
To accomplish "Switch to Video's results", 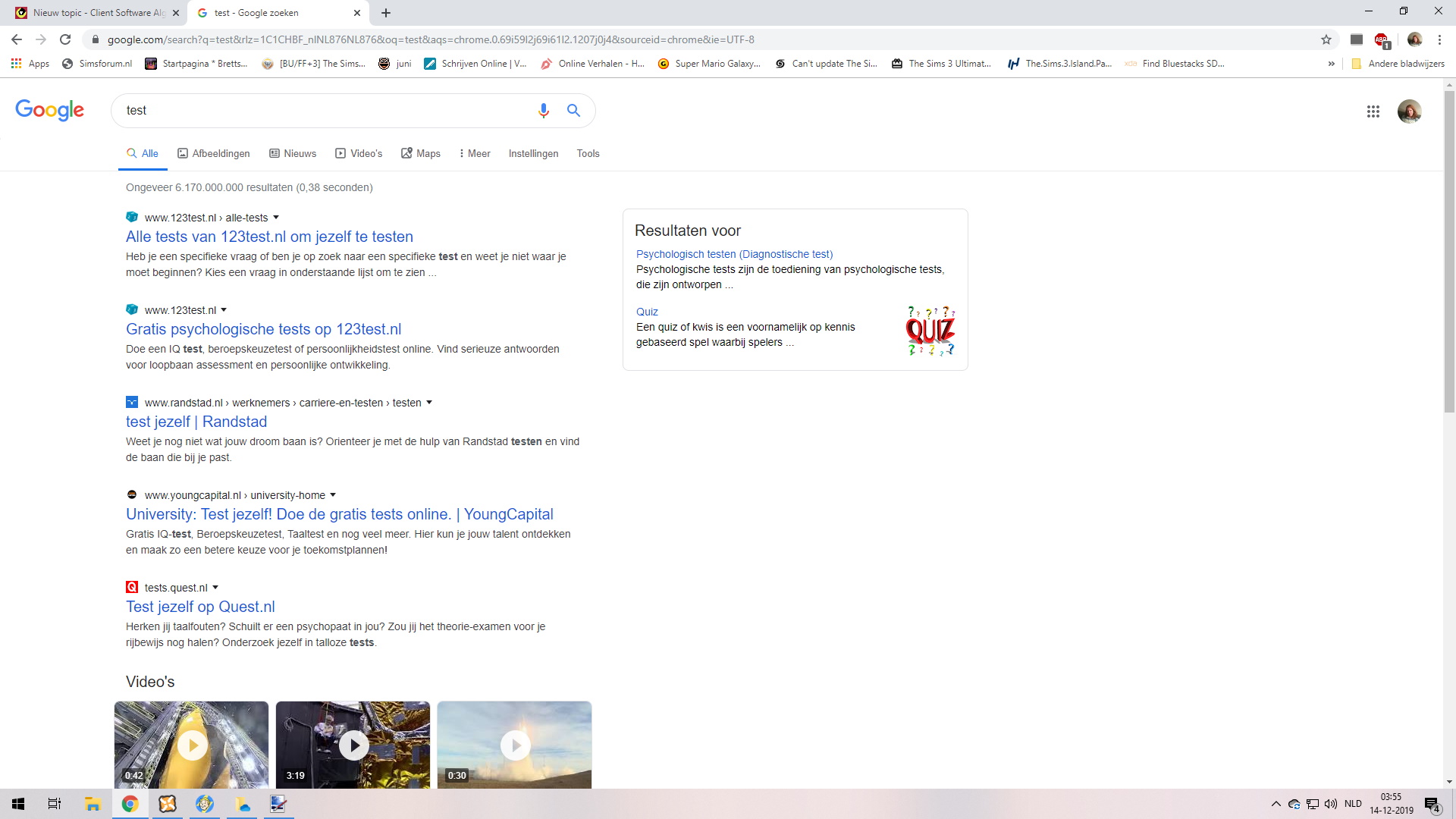I will 359,153.
